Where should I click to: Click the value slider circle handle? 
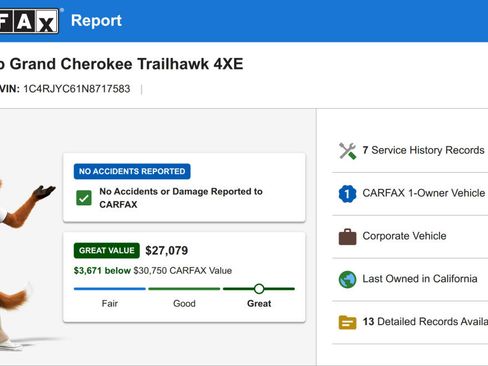point(259,289)
